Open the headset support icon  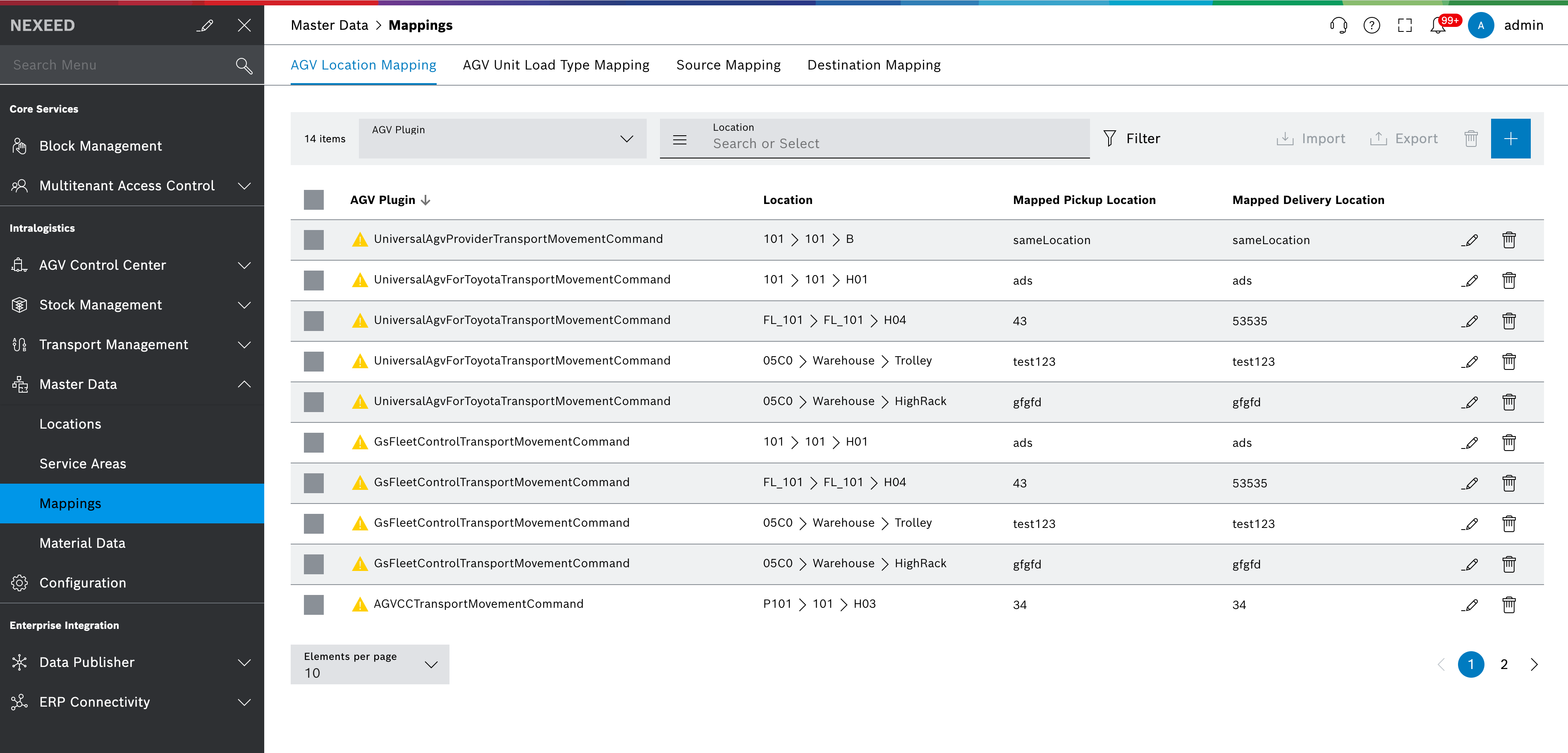[x=1339, y=25]
